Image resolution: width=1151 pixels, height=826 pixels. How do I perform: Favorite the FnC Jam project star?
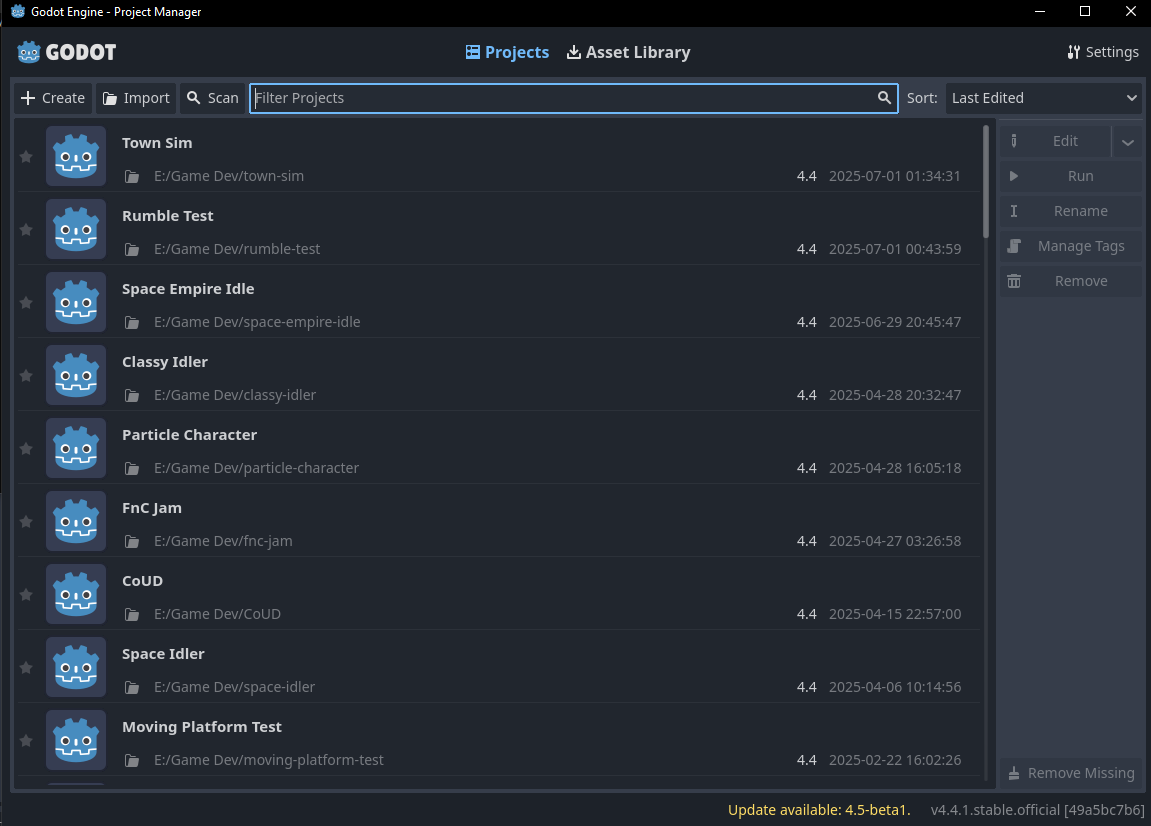click(x=26, y=521)
